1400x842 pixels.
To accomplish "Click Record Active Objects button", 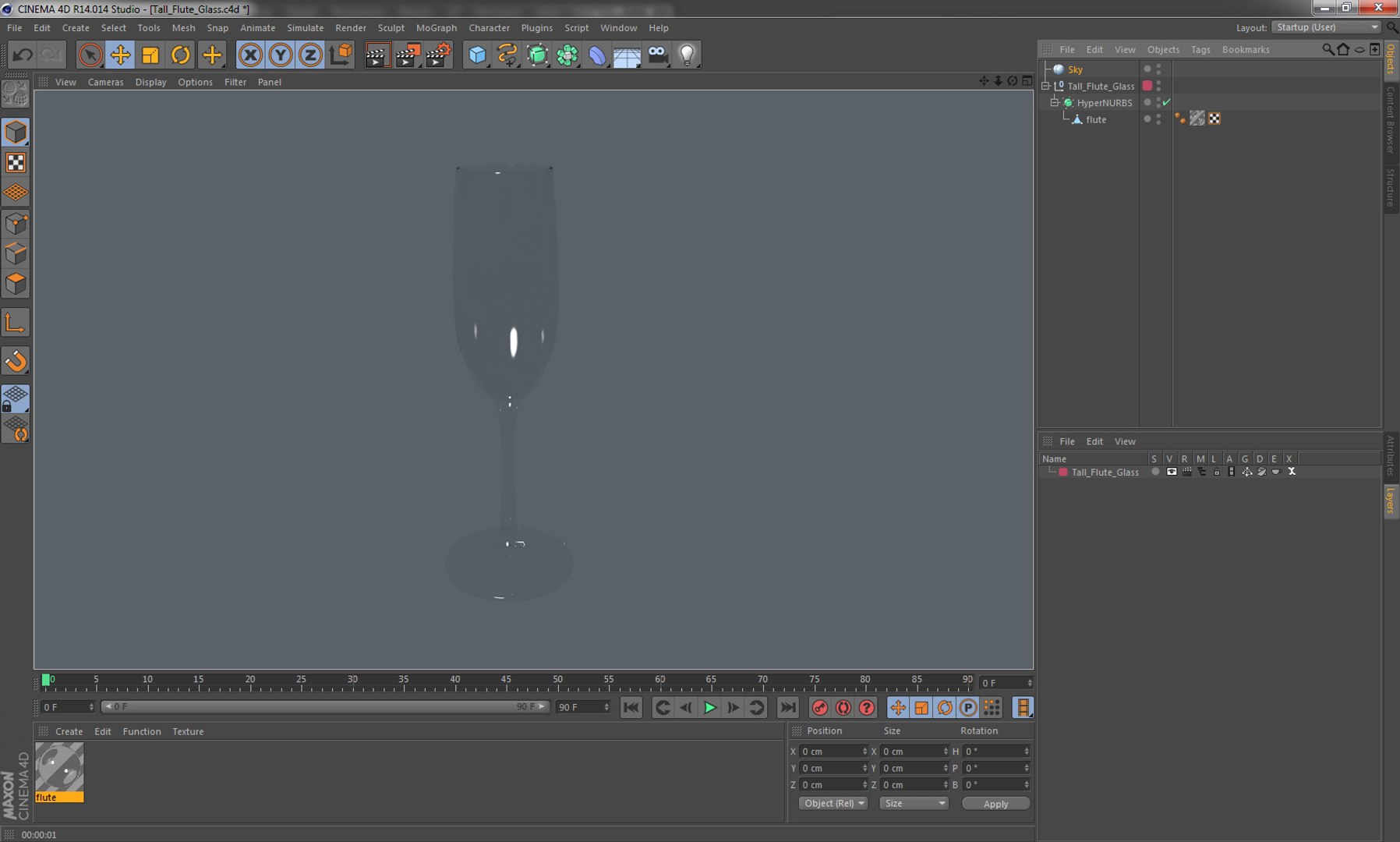I will (x=820, y=707).
